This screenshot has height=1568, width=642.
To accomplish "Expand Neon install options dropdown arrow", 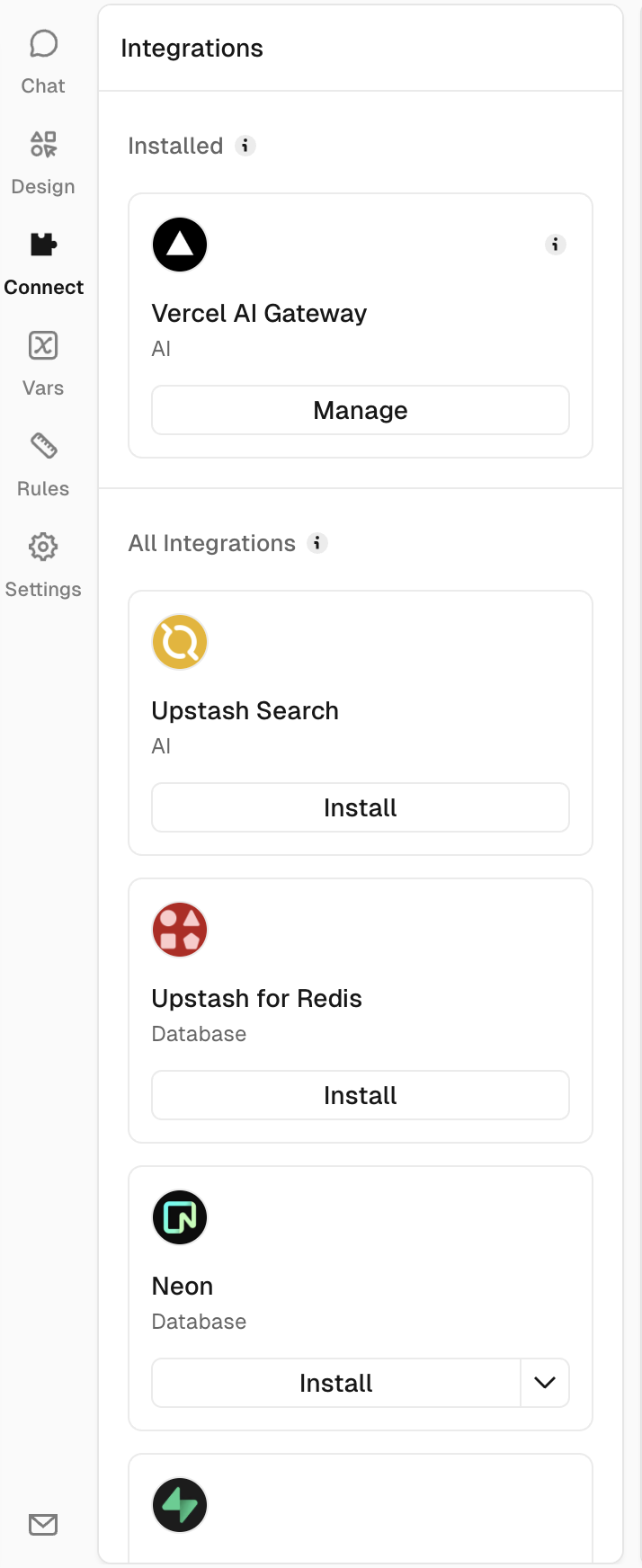I will [545, 1383].
